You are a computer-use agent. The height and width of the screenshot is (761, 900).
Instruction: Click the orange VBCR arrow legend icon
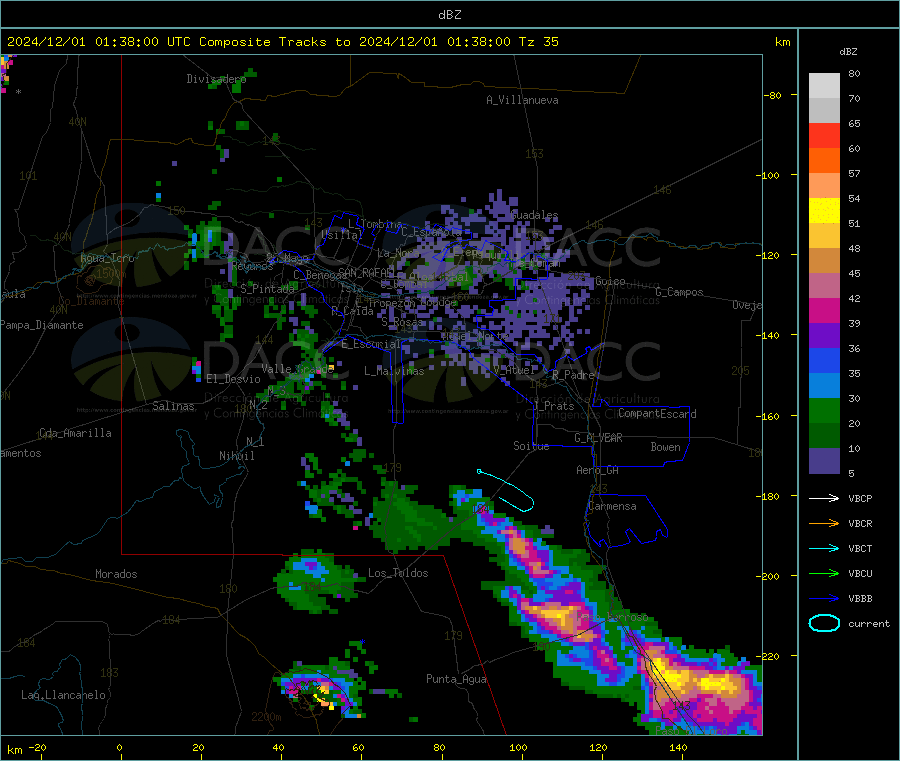pyautogui.click(x=824, y=523)
